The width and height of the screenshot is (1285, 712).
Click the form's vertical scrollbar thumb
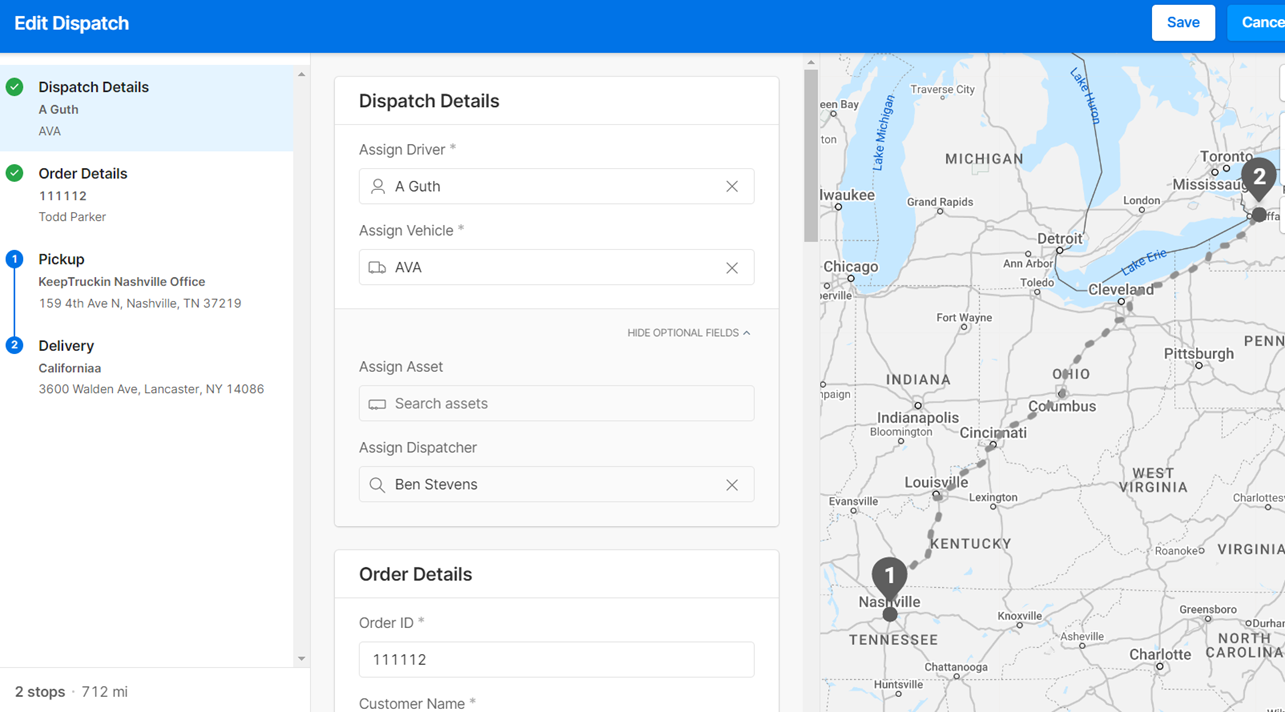click(x=810, y=155)
